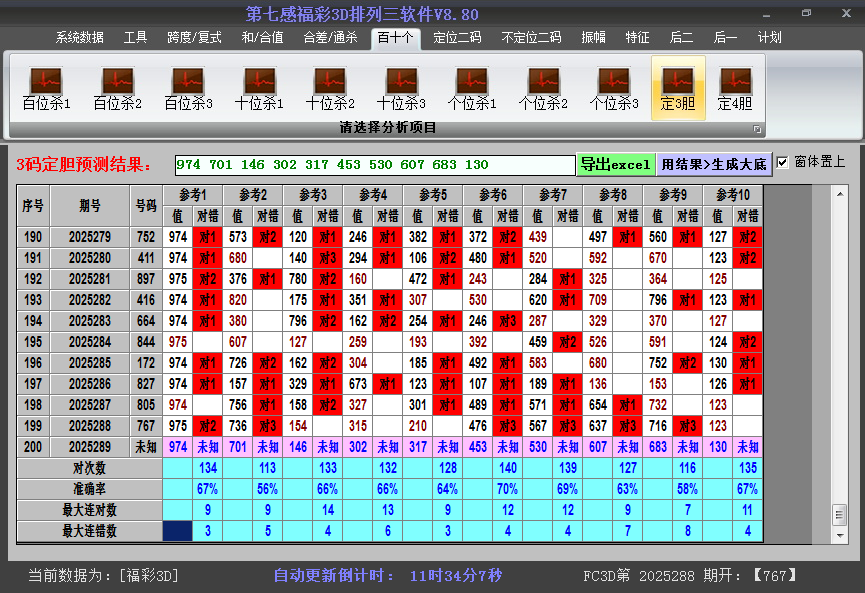Screen dimensions: 865x593
Task: Open the 系统数据 menu
Action: coord(78,37)
